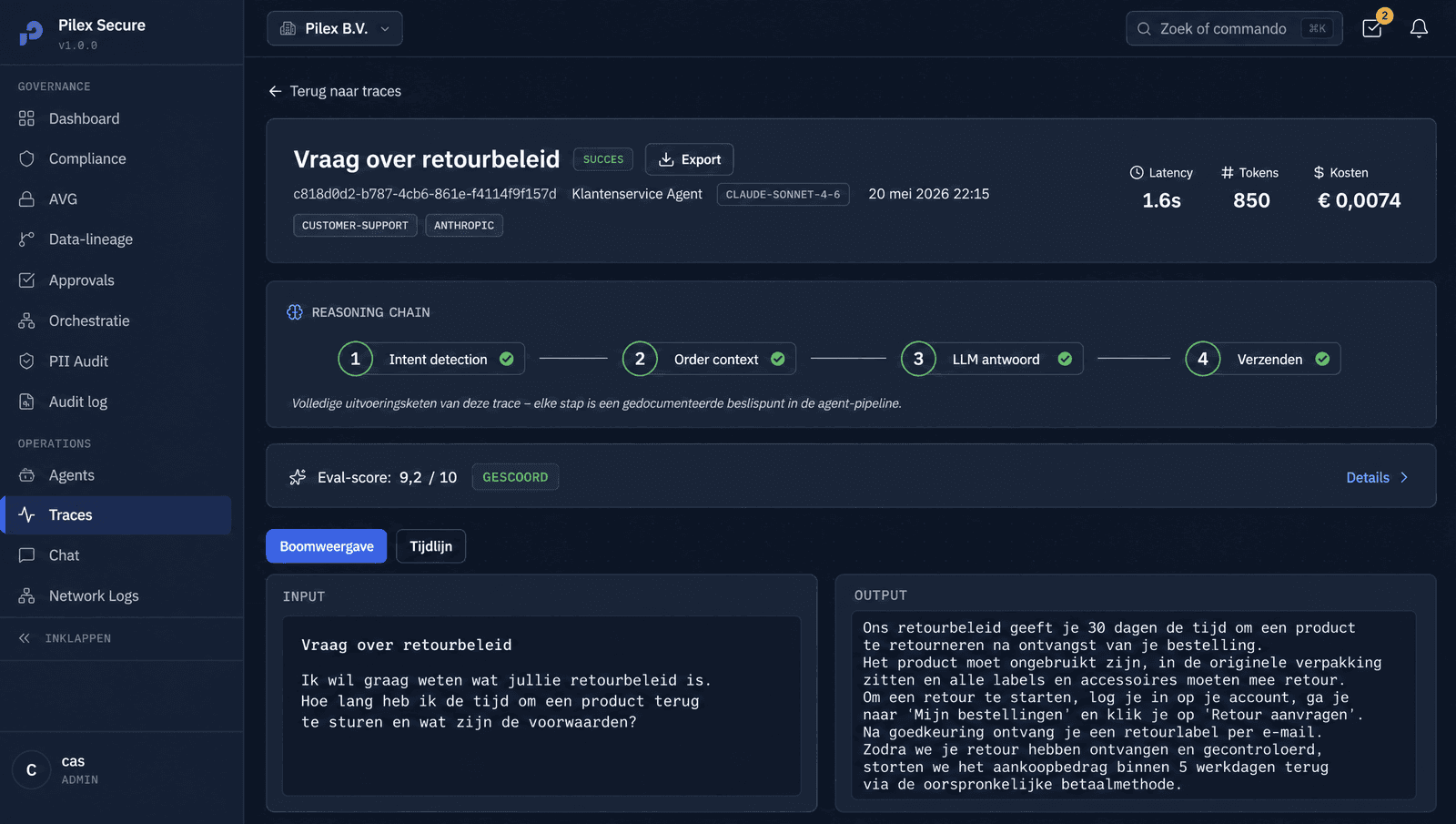
Task: Go back via Terug naar traces
Action: click(335, 91)
